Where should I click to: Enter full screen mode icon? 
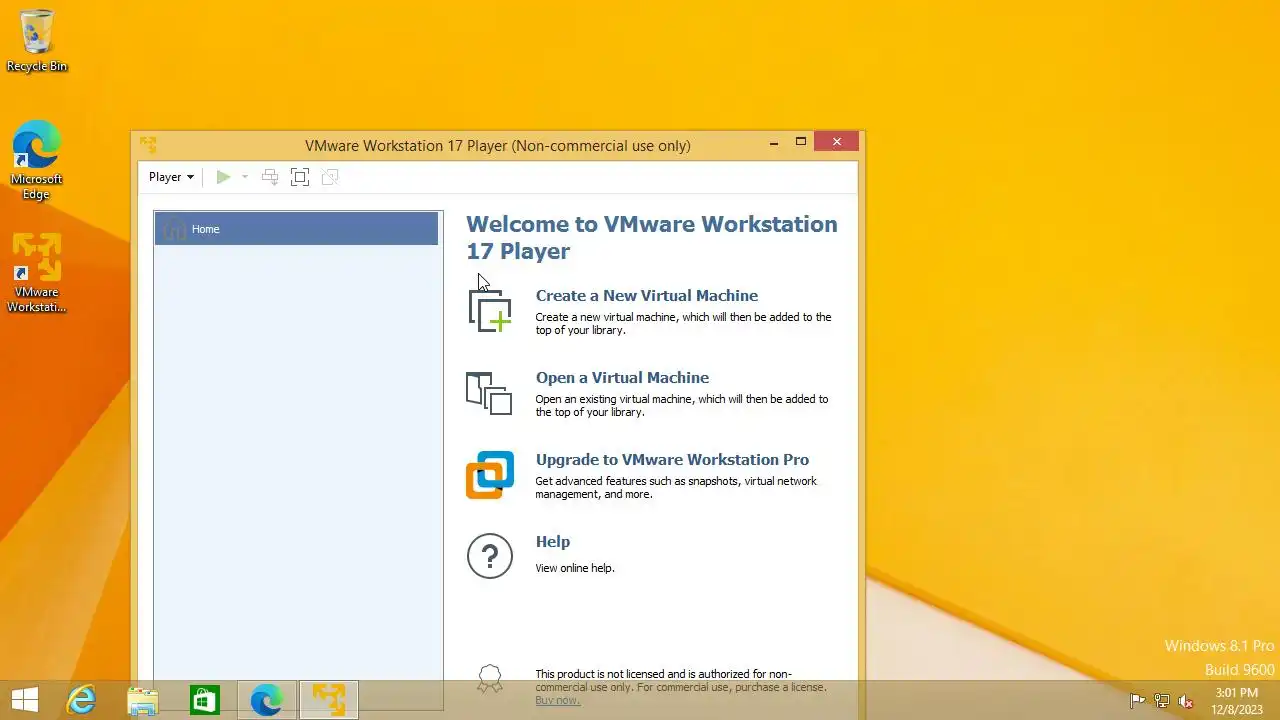click(300, 177)
